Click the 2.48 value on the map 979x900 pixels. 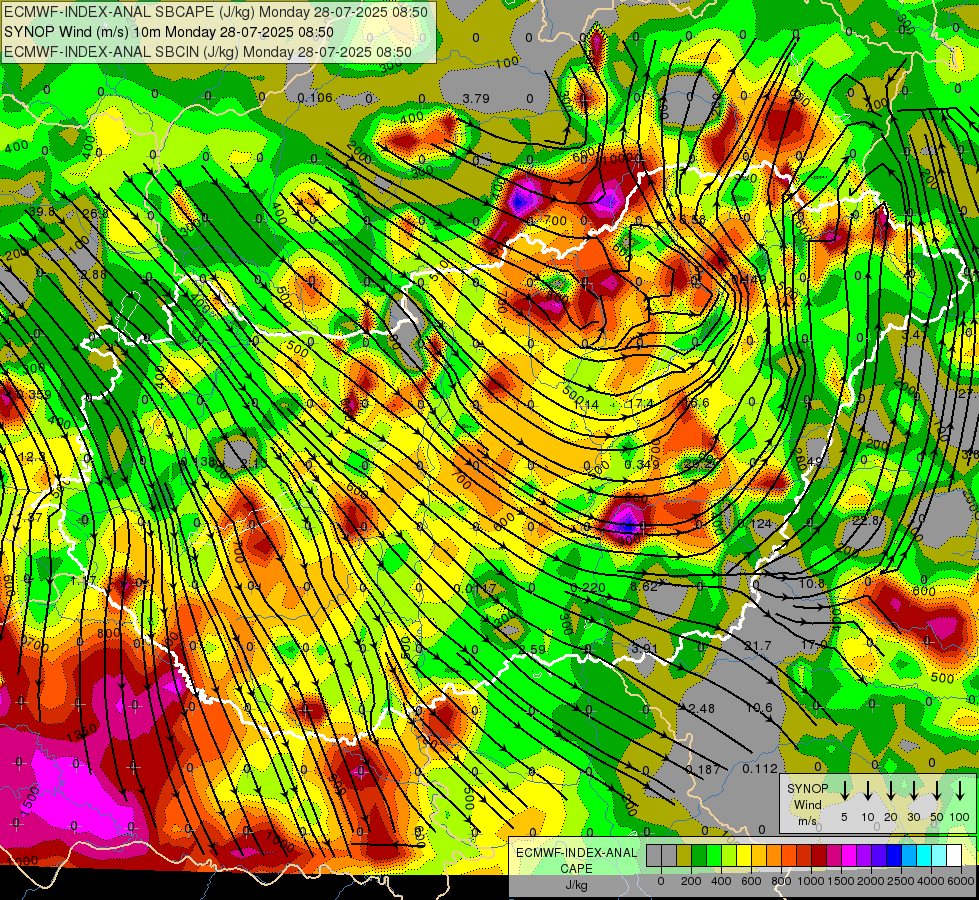701,708
